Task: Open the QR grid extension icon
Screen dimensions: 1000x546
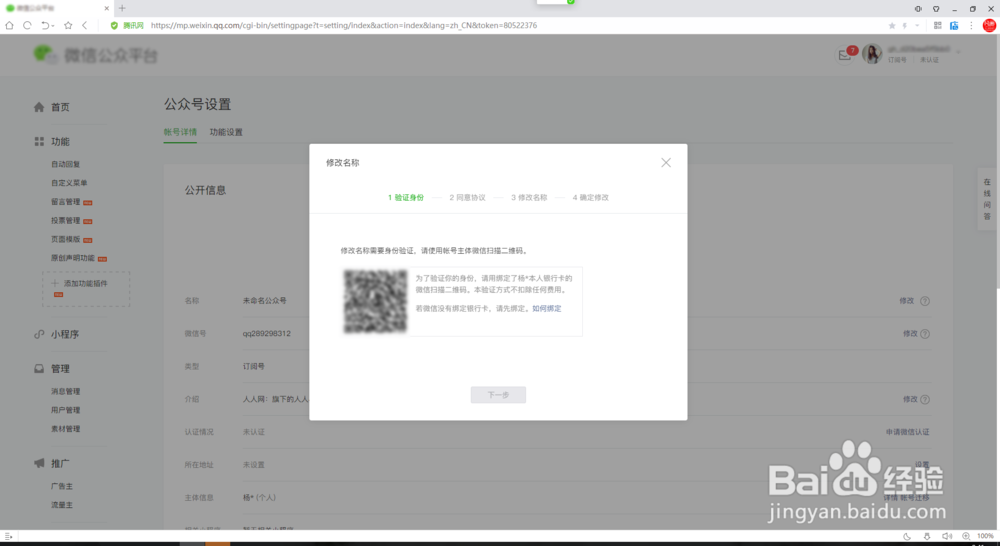Action: (x=938, y=26)
